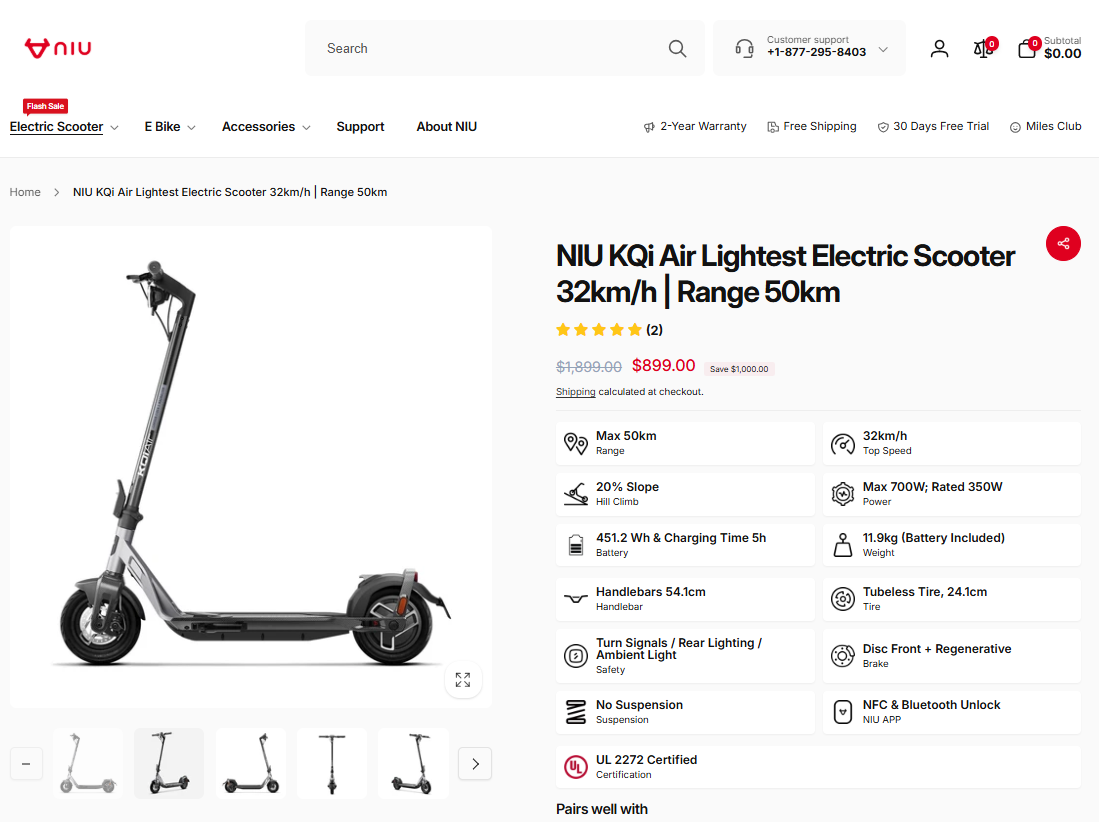
Task: Go to Home breadcrumb link
Action: 25,192
